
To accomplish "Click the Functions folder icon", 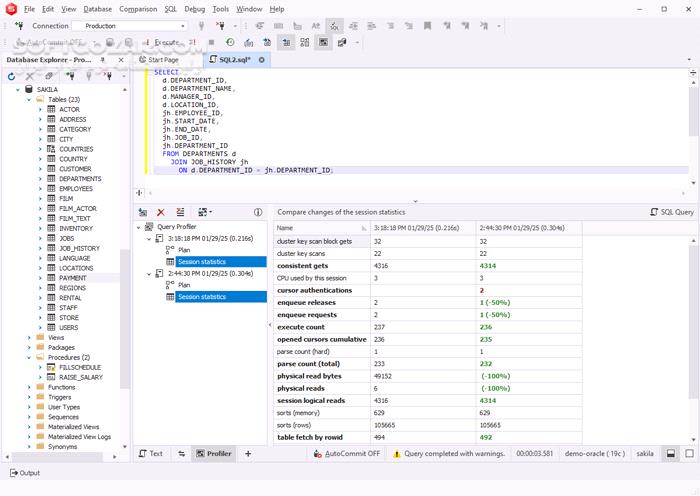I will 40,387.
